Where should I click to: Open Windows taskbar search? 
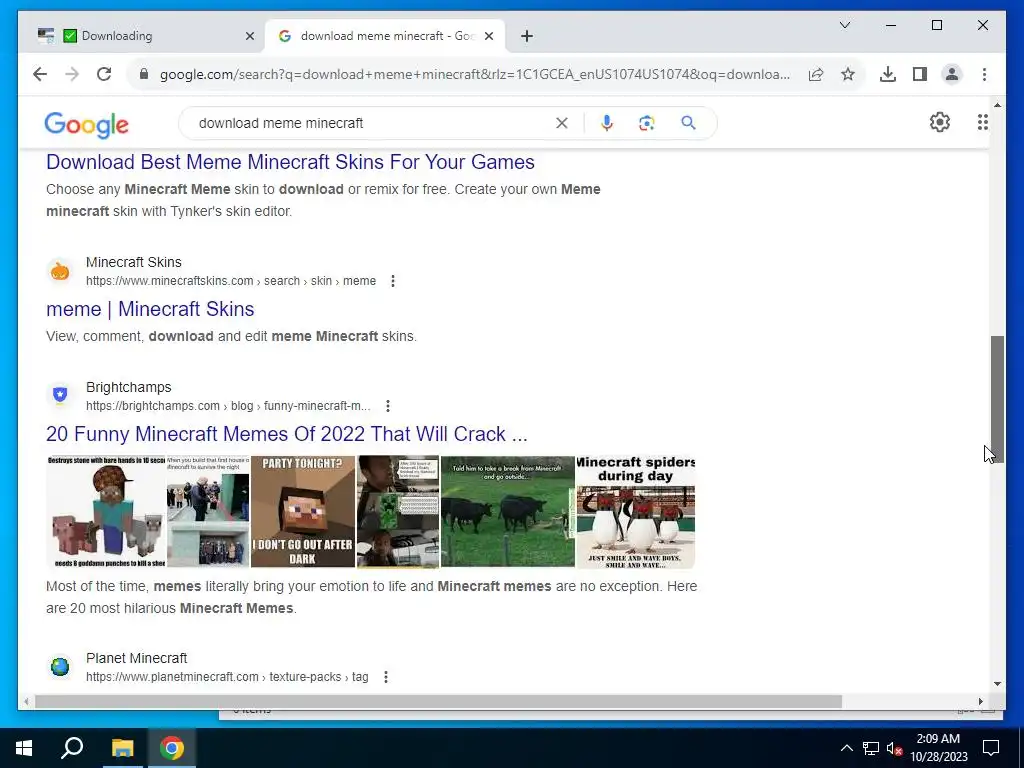[x=72, y=748]
